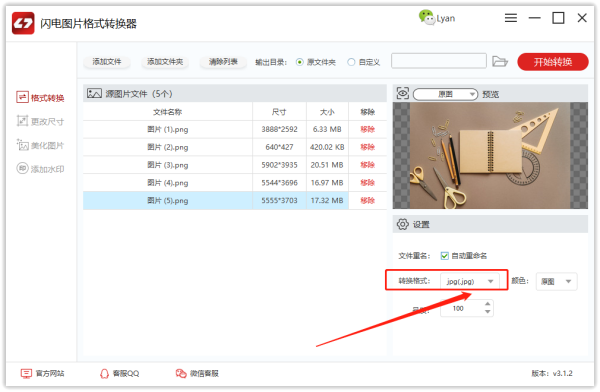Open the hamburger main menu
The width and height of the screenshot is (600, 392).
point(510,18)
